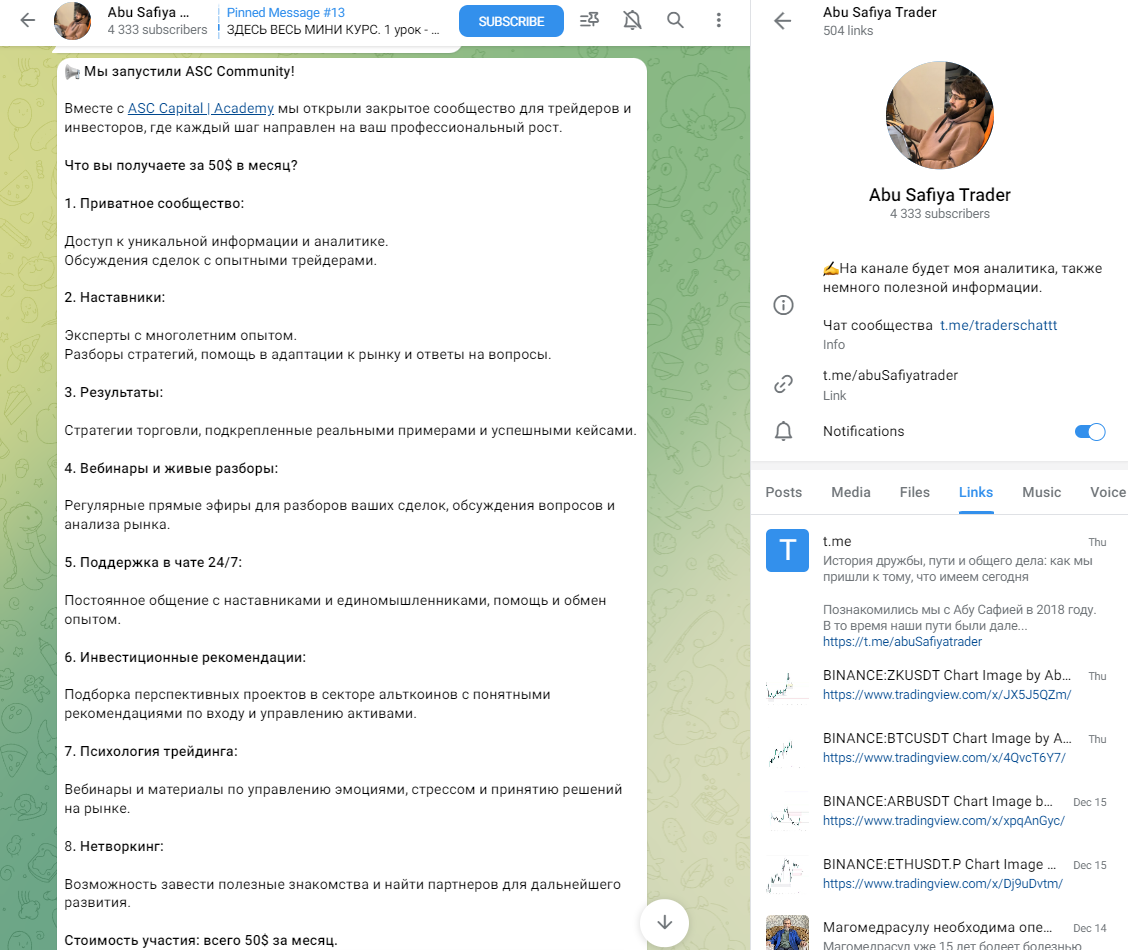The width and height of the screenshot is (1128, 950).
Task: Click '3. Результаты:' heading
Action: [114, 393]
